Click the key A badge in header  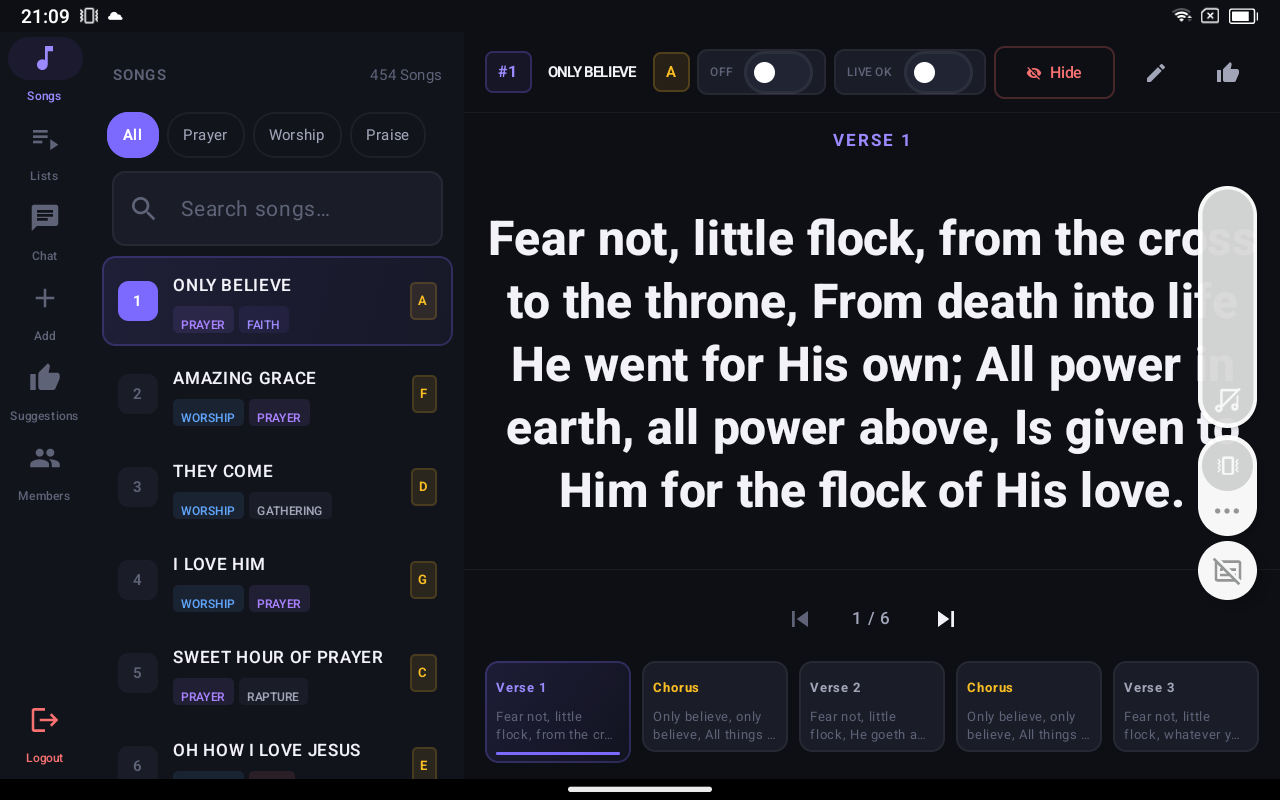pos(671,72)
